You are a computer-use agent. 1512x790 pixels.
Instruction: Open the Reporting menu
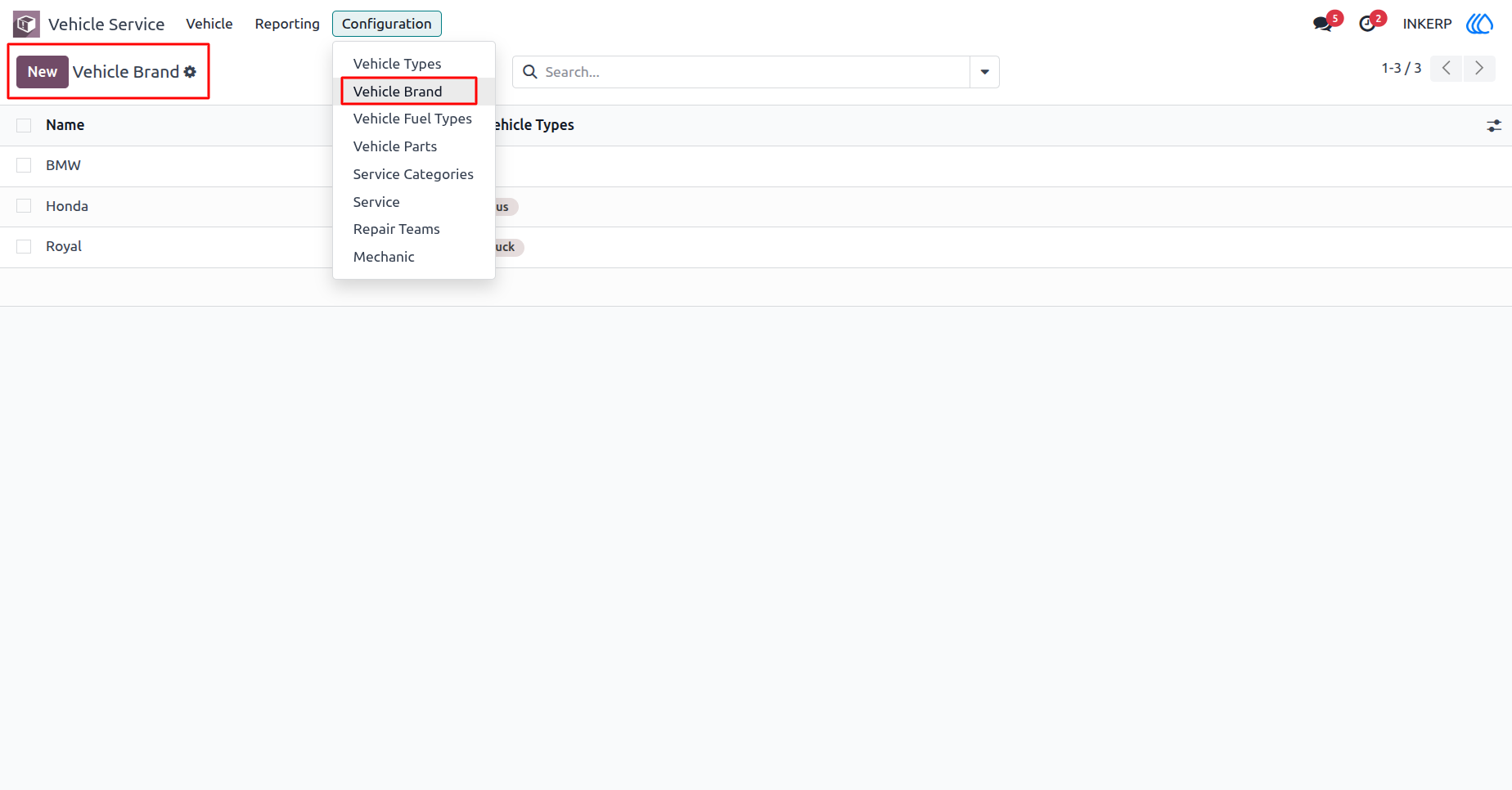287,24
